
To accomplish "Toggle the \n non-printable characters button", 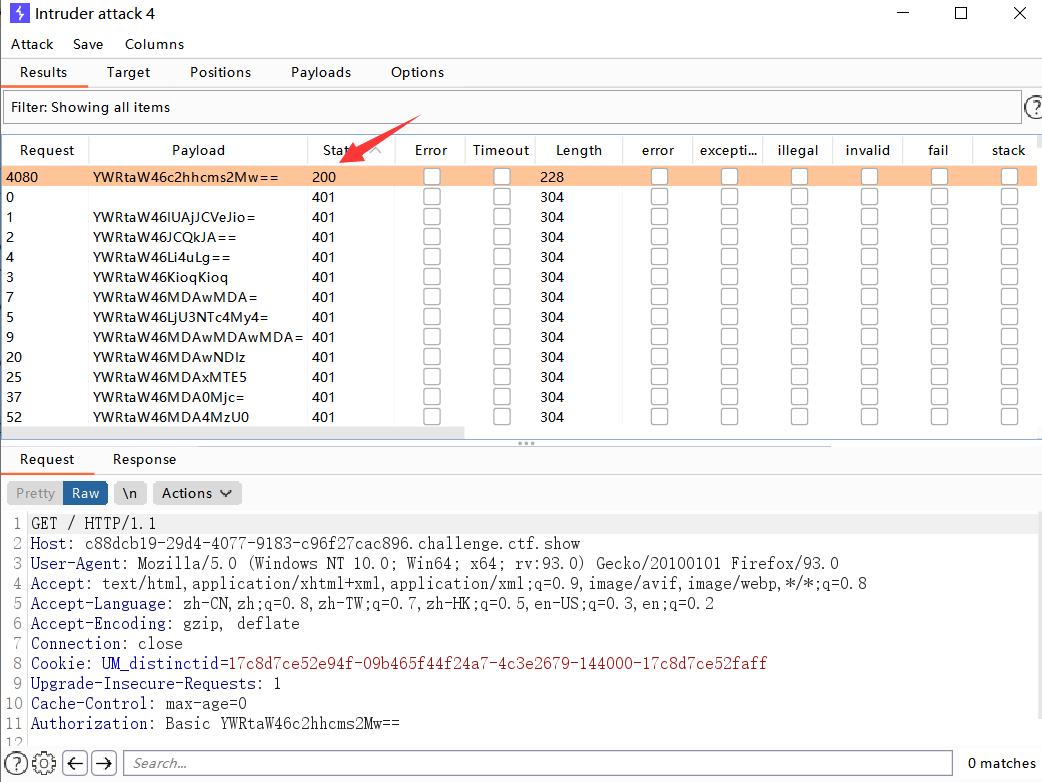I will (130, 493).
